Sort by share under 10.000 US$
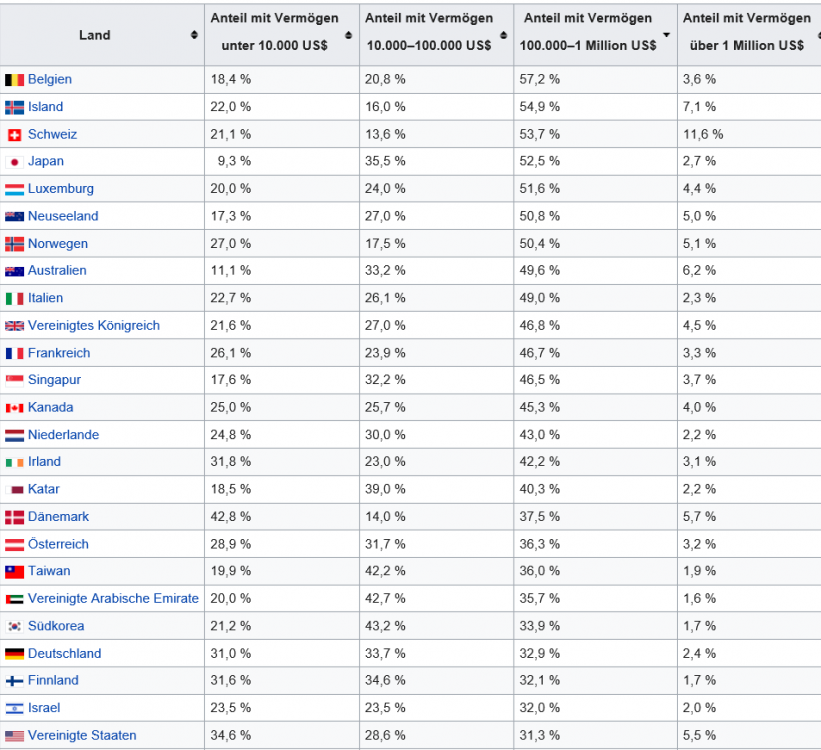 pos(348,35)
